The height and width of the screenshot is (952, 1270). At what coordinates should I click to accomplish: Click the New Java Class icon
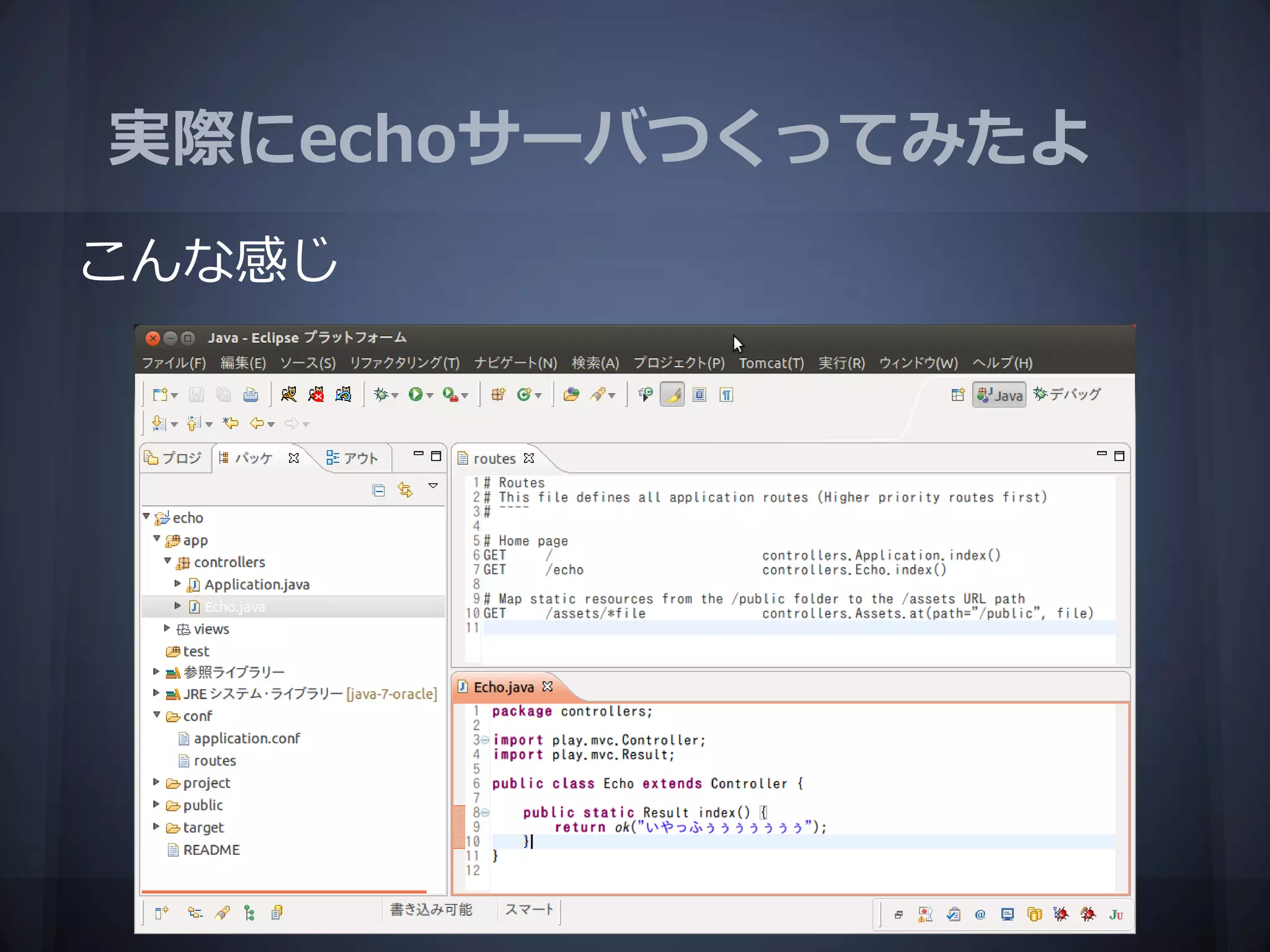[524, 395]
